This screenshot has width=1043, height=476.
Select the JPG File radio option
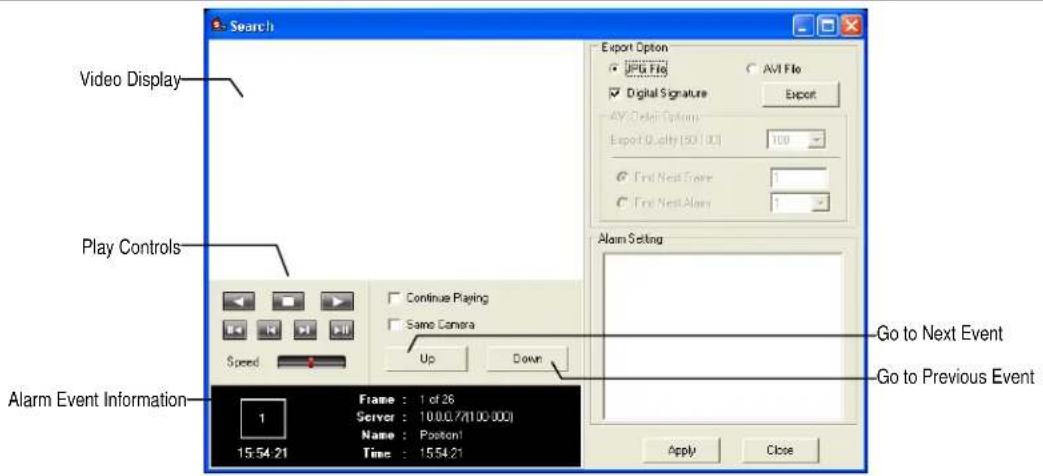[614, 68]
